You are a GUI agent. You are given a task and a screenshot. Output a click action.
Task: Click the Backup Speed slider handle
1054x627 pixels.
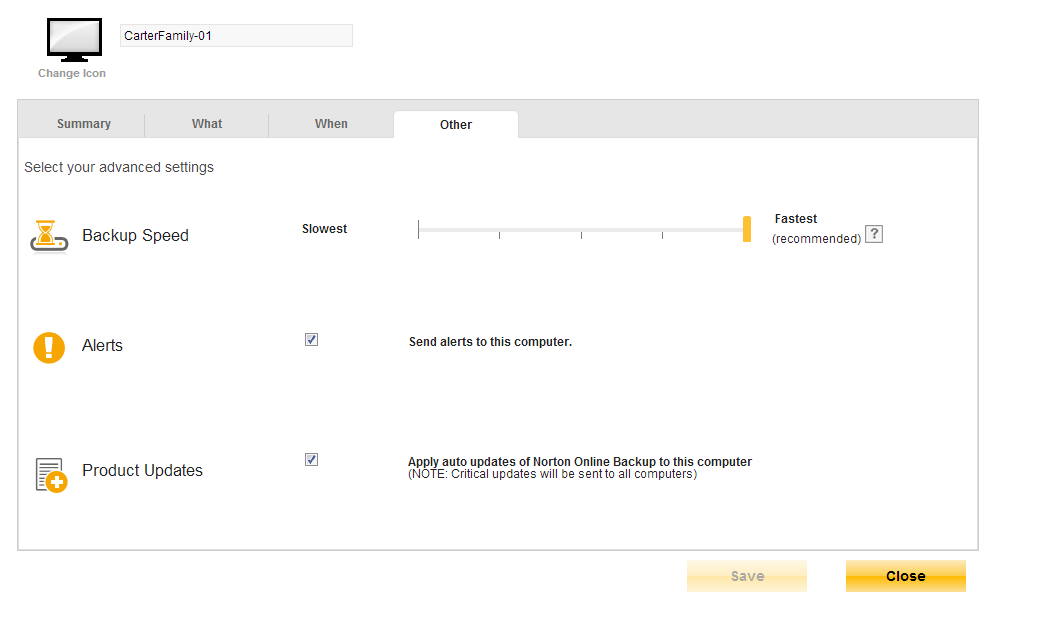747,229
